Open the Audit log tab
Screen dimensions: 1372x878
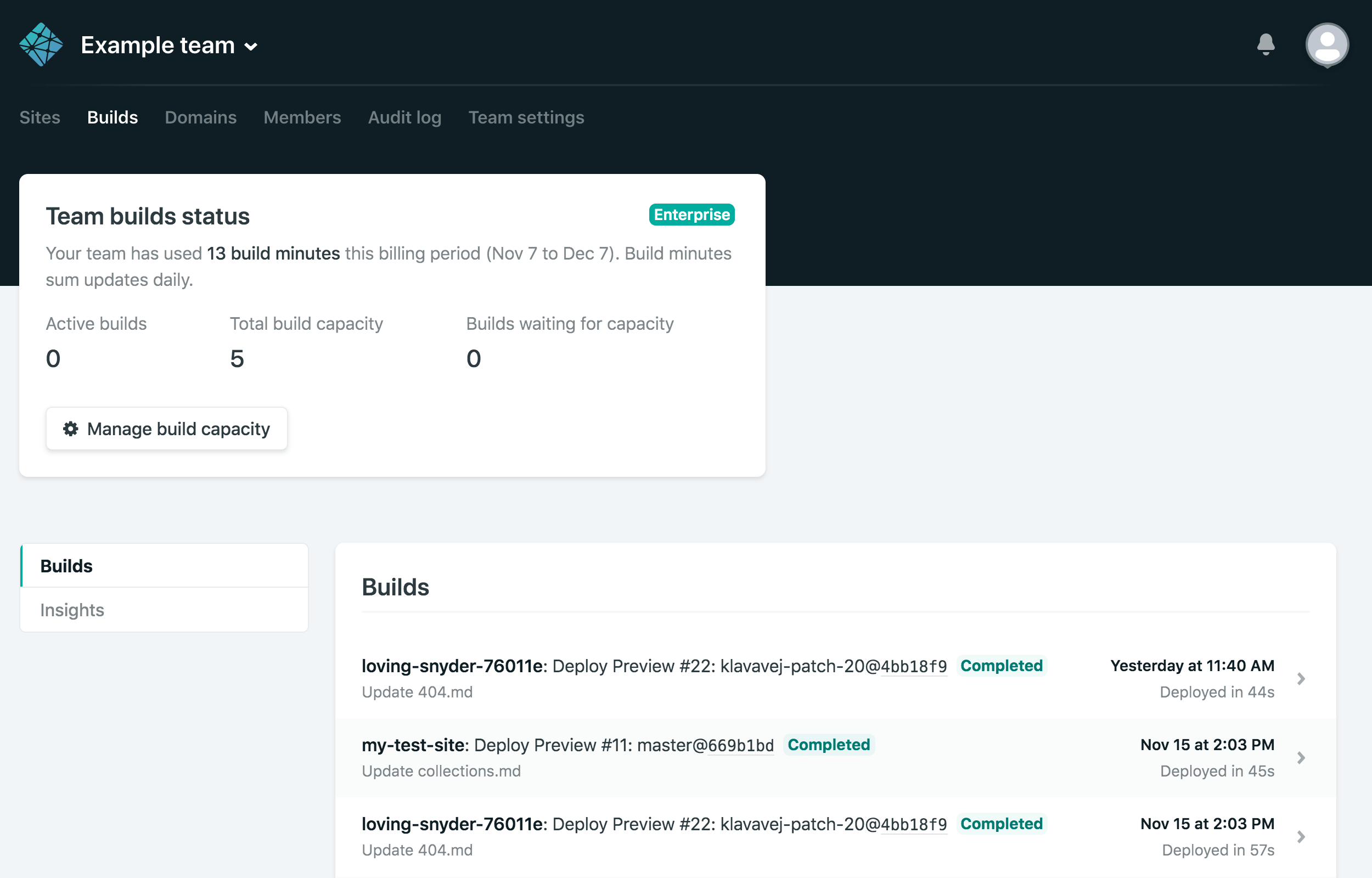(404, 117)
